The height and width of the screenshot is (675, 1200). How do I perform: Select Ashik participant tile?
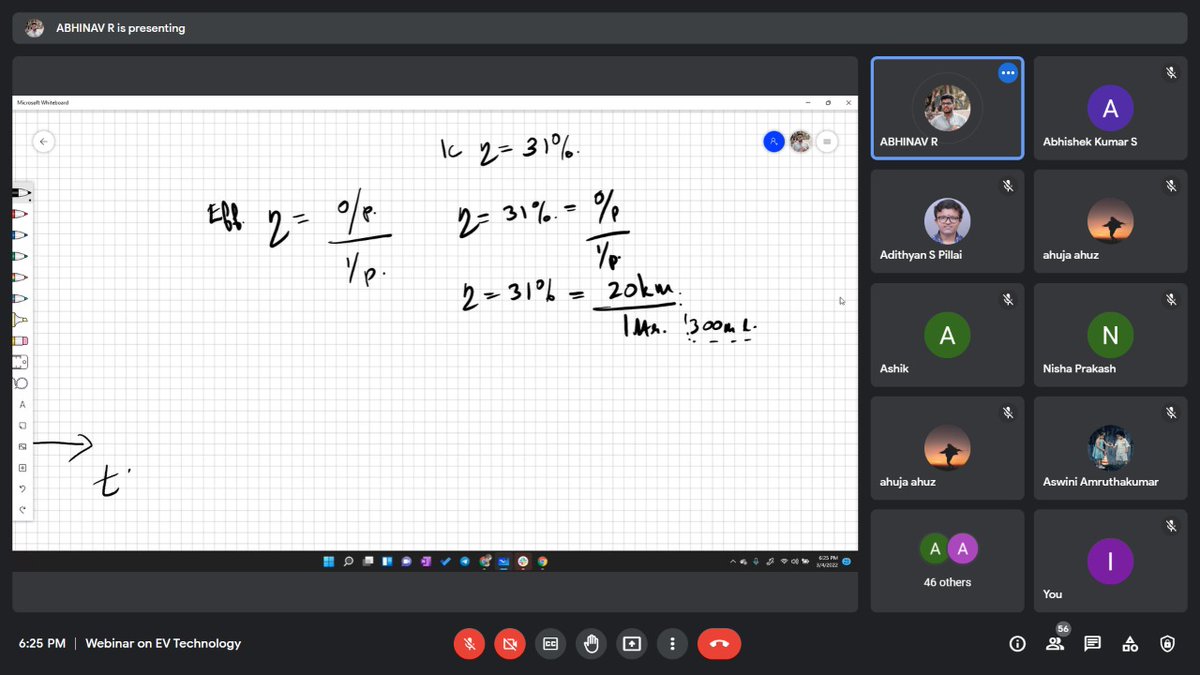point(947,334)
